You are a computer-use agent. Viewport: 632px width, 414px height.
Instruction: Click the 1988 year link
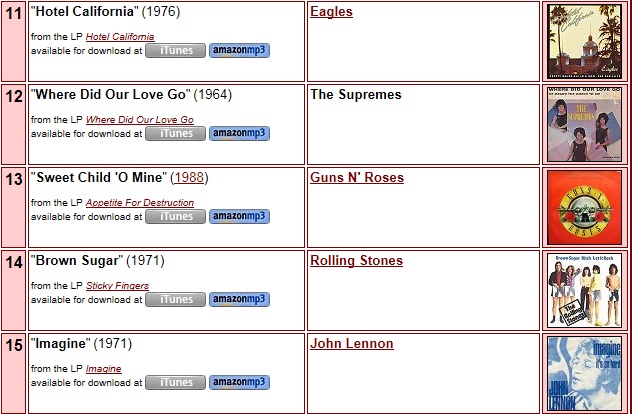click(189, 177)
